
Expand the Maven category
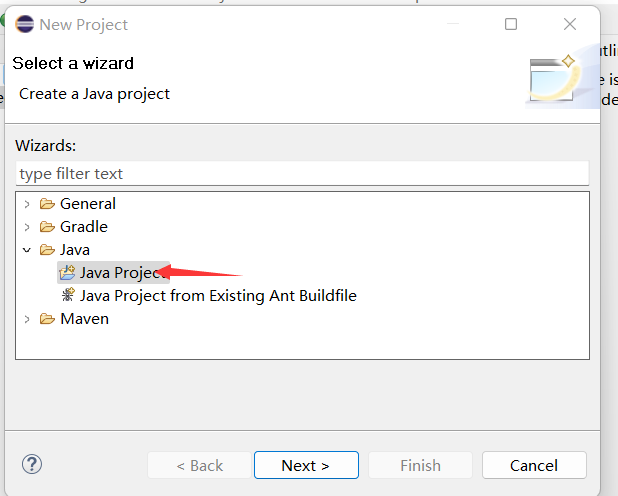click(x=27, y=319)
